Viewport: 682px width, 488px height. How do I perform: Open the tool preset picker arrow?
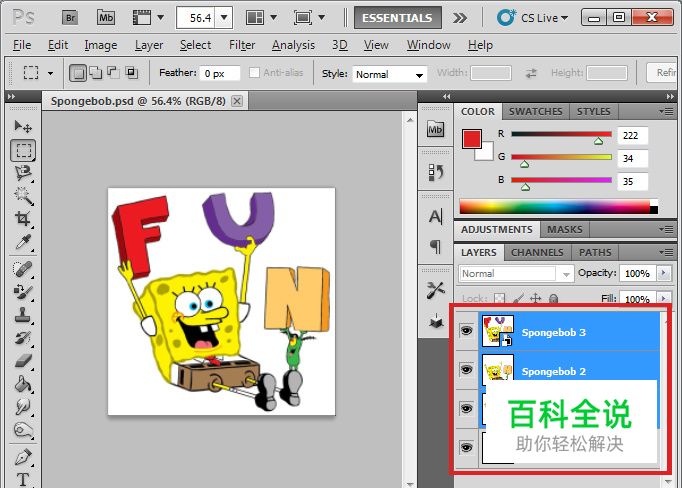tap(50, 73)
